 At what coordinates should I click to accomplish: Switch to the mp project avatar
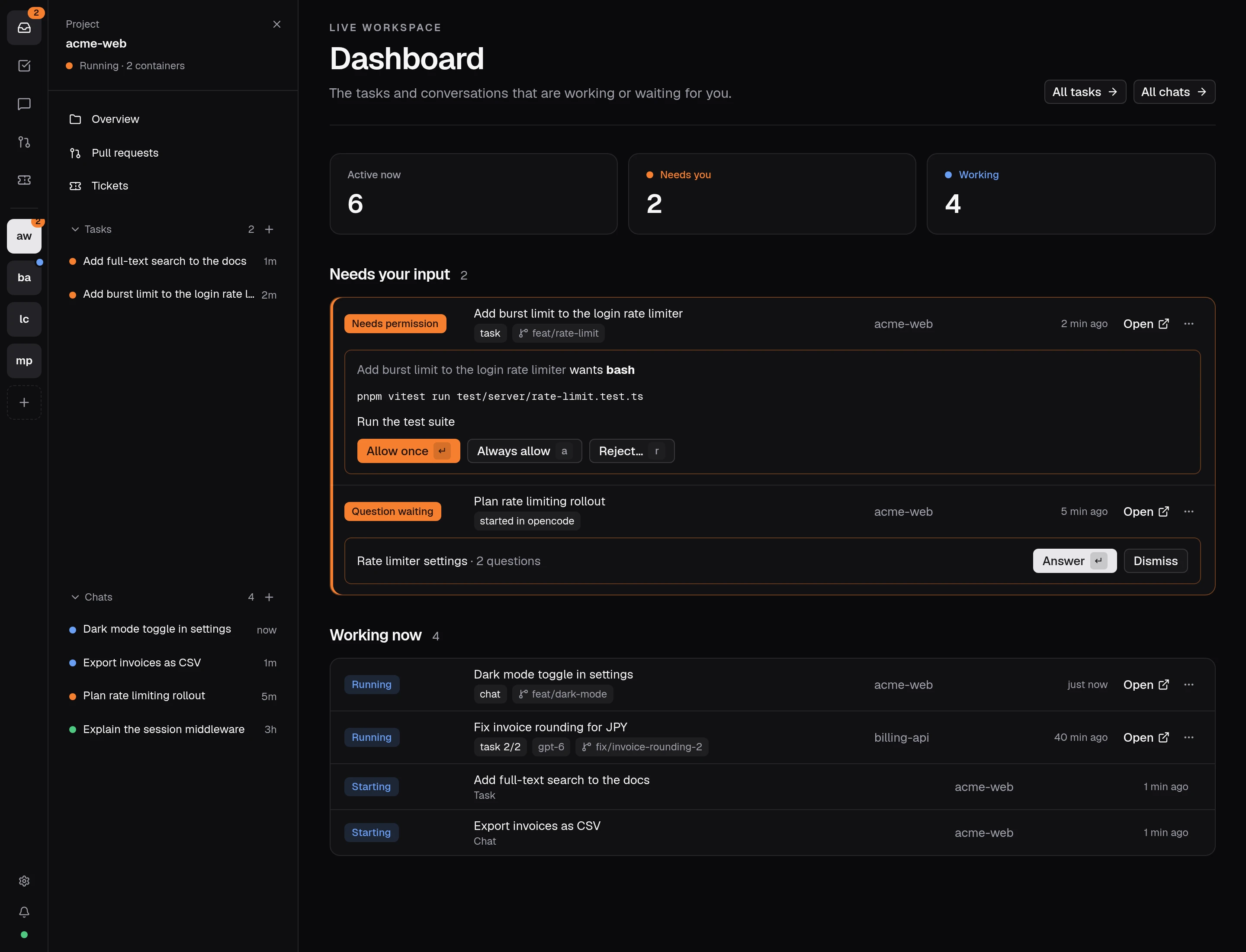(24, 361)
